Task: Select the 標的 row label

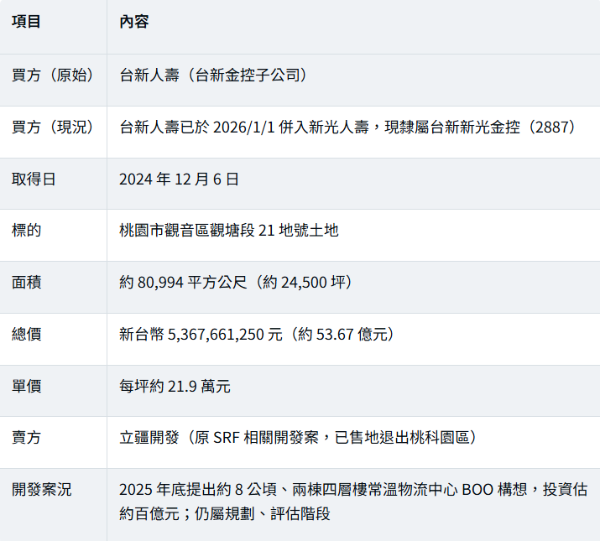Action: click(x=26, y=230)
